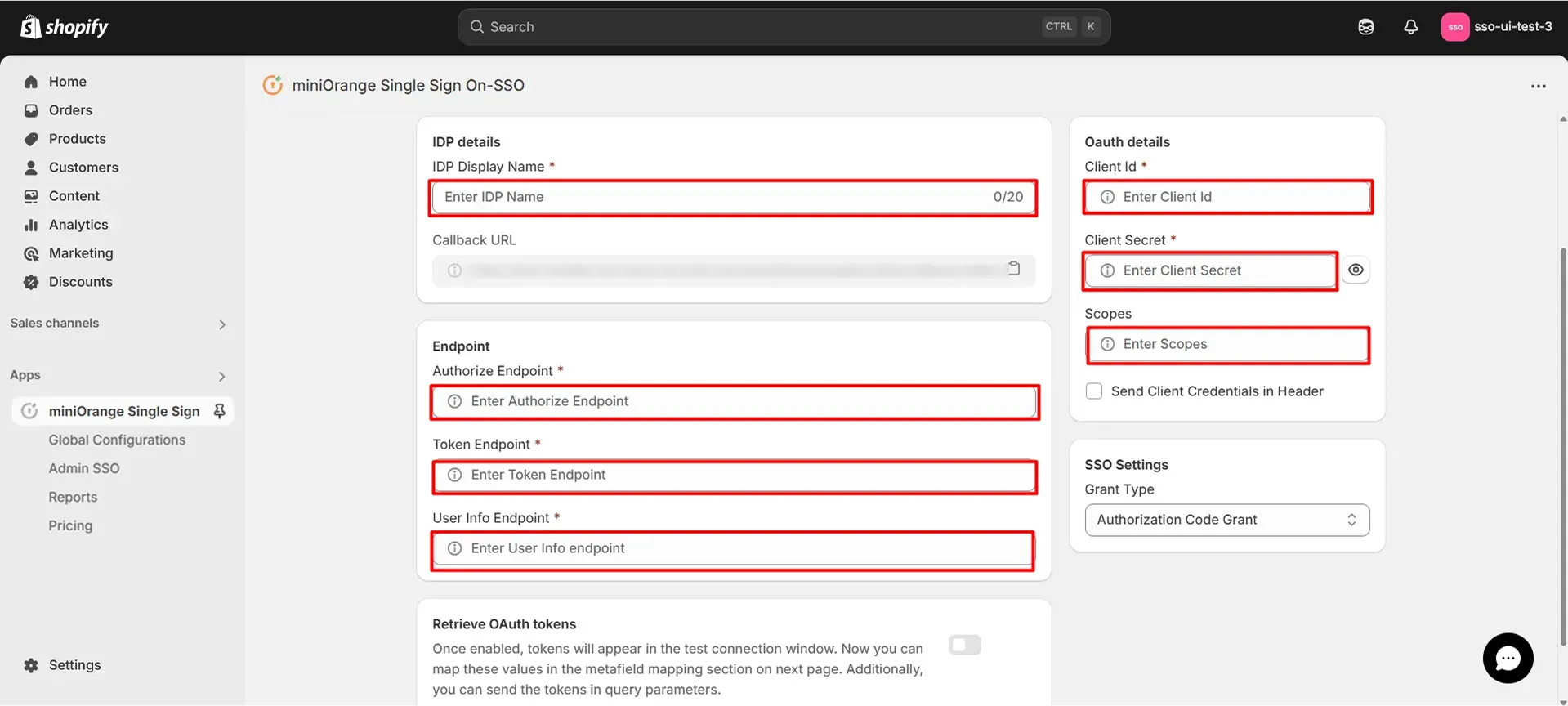Select miniOrange Single Sign app
The height and width of the screenshot is (706, 1568).
(x=123, y=411)
